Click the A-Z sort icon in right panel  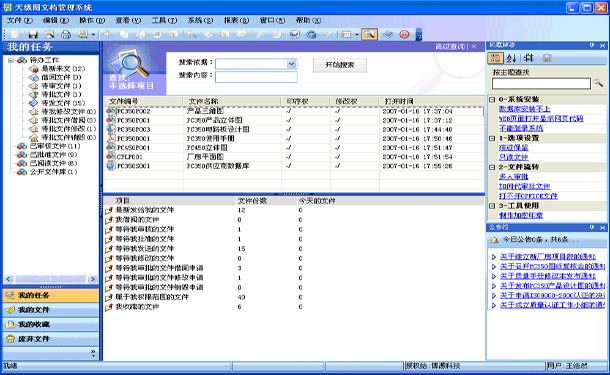pyautogui.click(x=511, y=58)
